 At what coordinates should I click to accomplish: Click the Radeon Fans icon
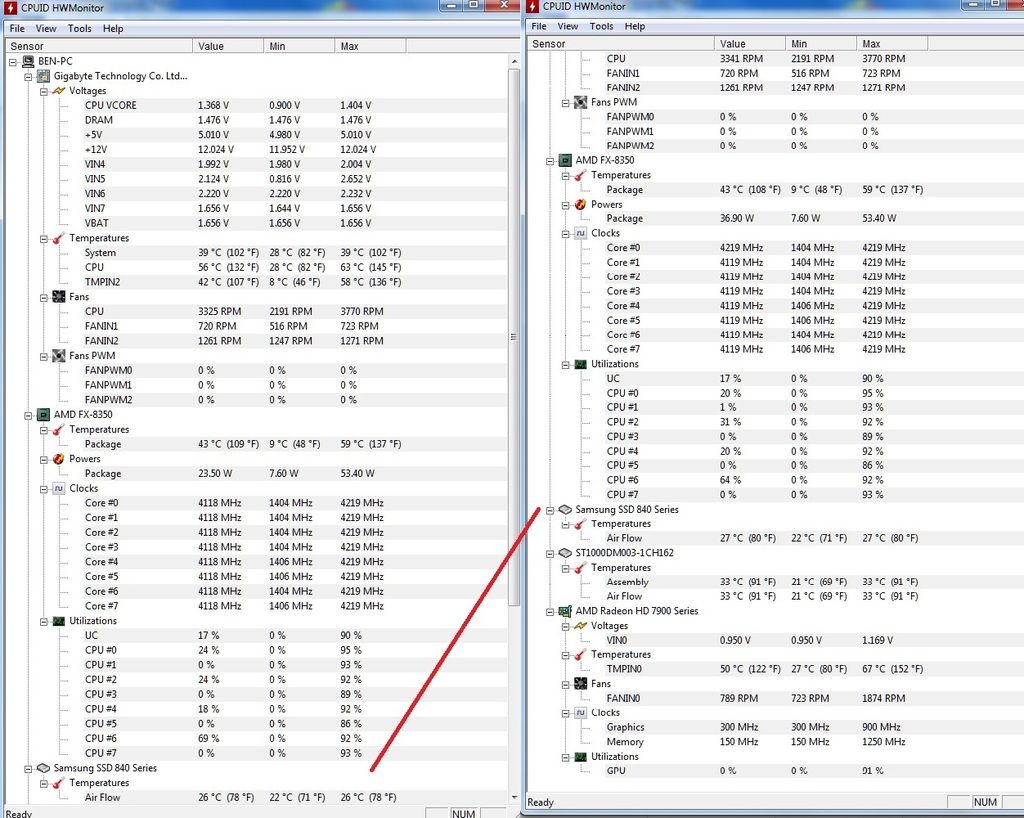coord(581,684)
